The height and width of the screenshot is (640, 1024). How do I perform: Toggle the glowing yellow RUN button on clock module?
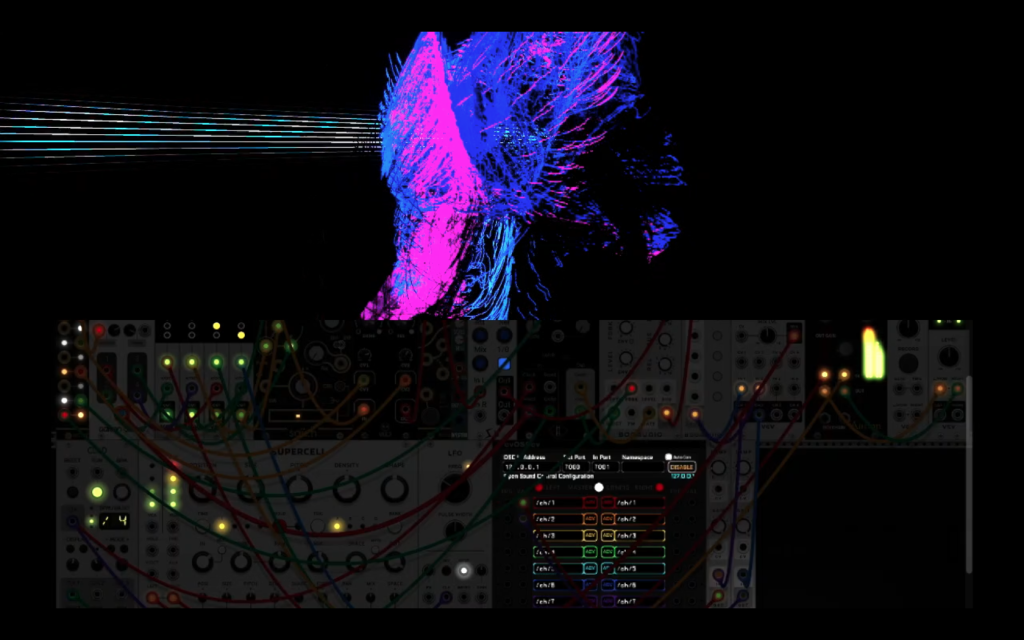[97, 492]
